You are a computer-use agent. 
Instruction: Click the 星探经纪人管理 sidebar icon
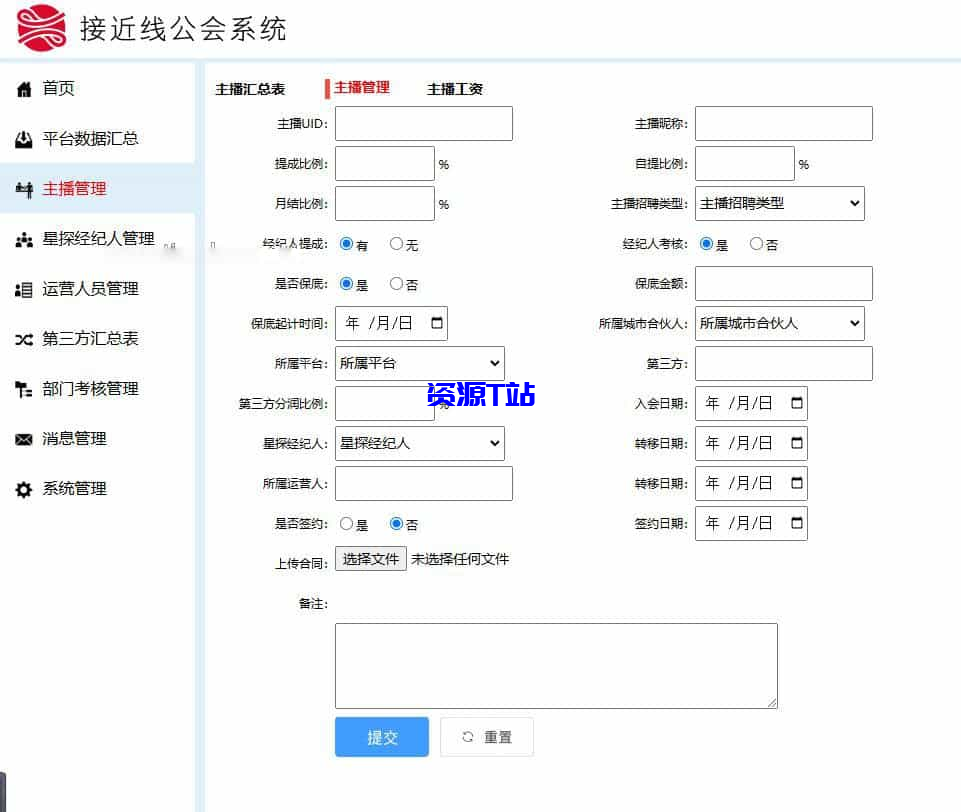click(x=23, y=238)
